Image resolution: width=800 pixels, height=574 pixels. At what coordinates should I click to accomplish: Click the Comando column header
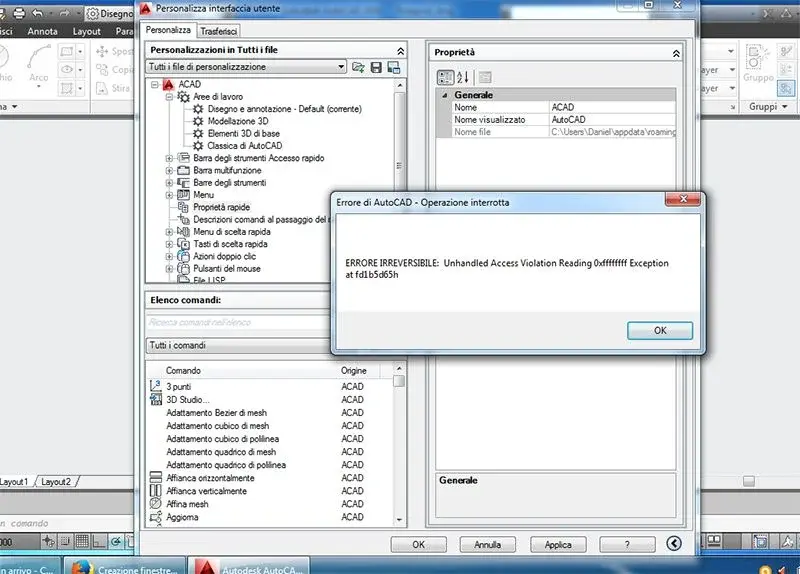183,371
